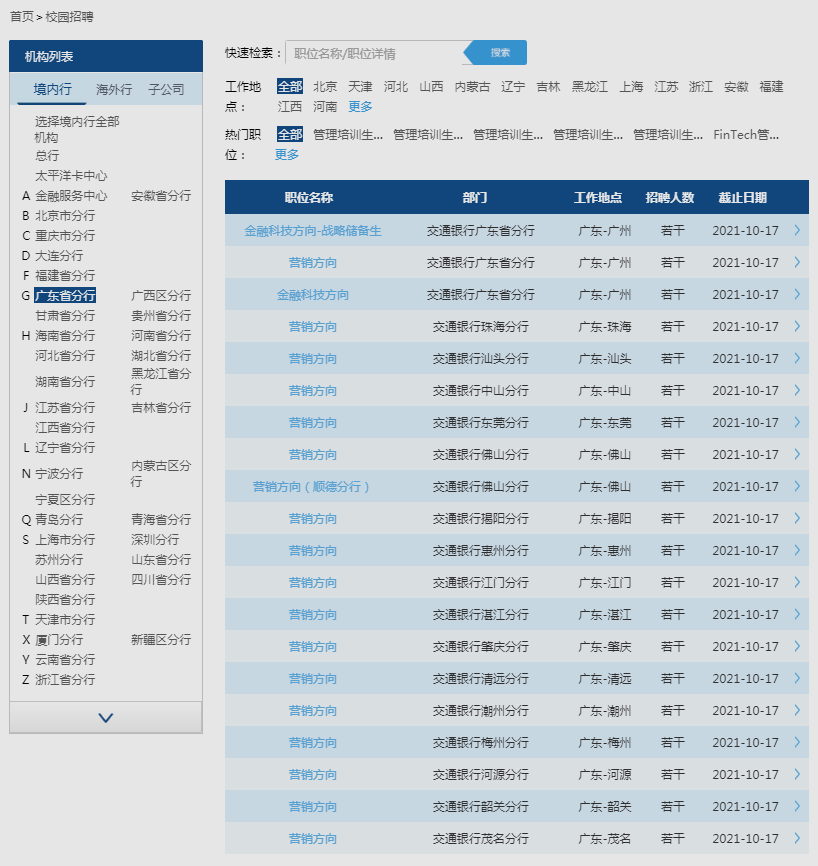Focus the 职位名称/职位详情 search field
818x866 pixels.
[376, 54]
